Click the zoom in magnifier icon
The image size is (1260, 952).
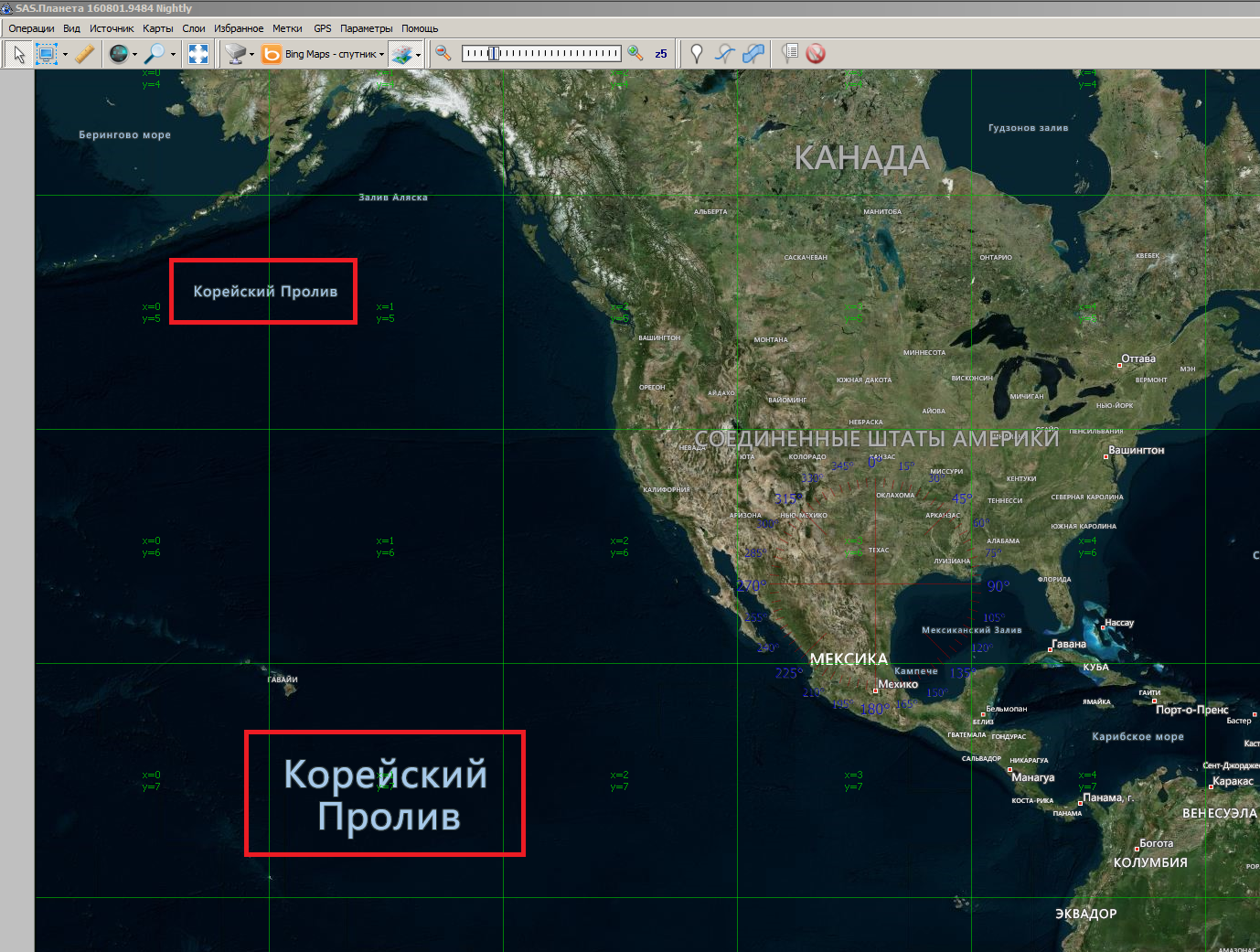tap(635, 54)
